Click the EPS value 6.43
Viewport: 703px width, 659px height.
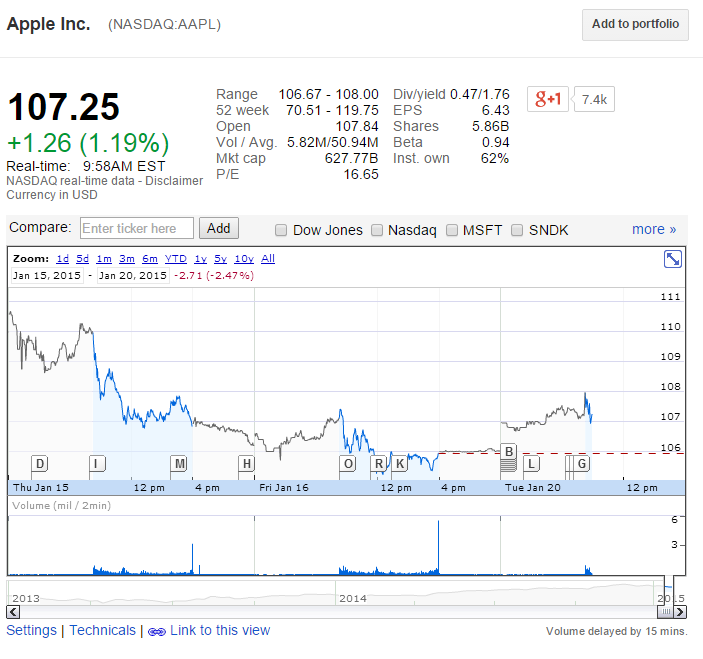495,110
